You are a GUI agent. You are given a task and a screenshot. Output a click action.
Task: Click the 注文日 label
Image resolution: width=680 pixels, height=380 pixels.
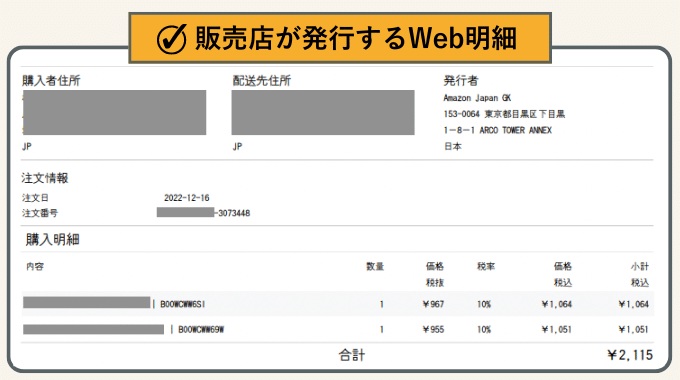point(35,198)
